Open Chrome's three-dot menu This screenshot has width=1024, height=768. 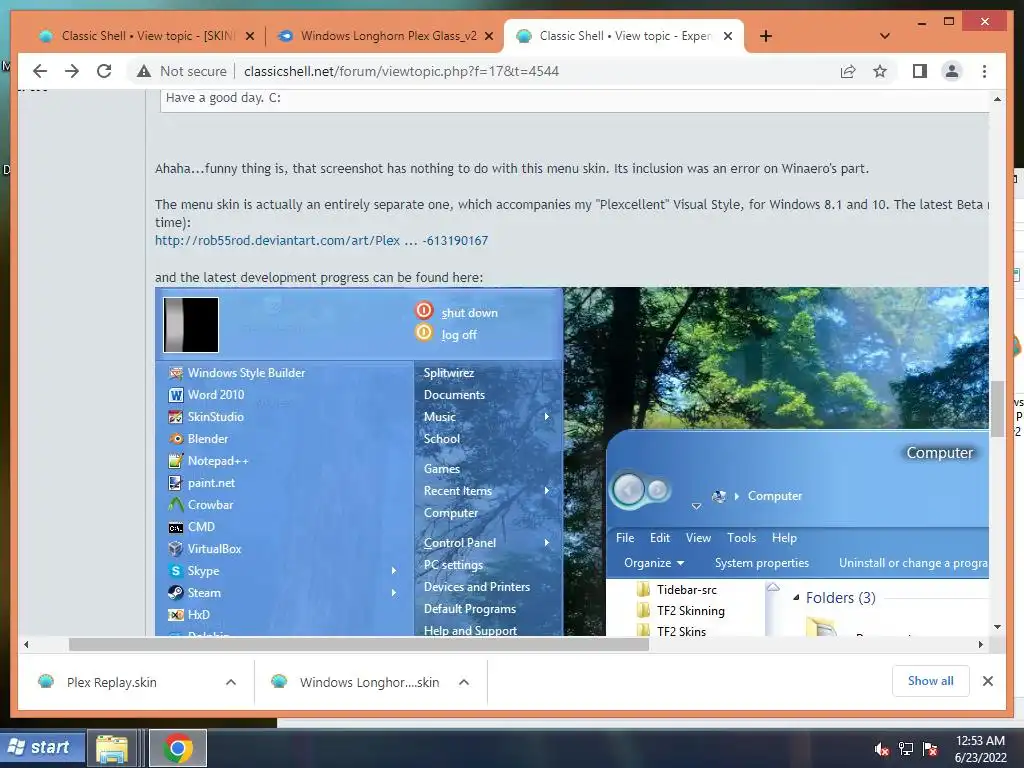pos(985,71)
